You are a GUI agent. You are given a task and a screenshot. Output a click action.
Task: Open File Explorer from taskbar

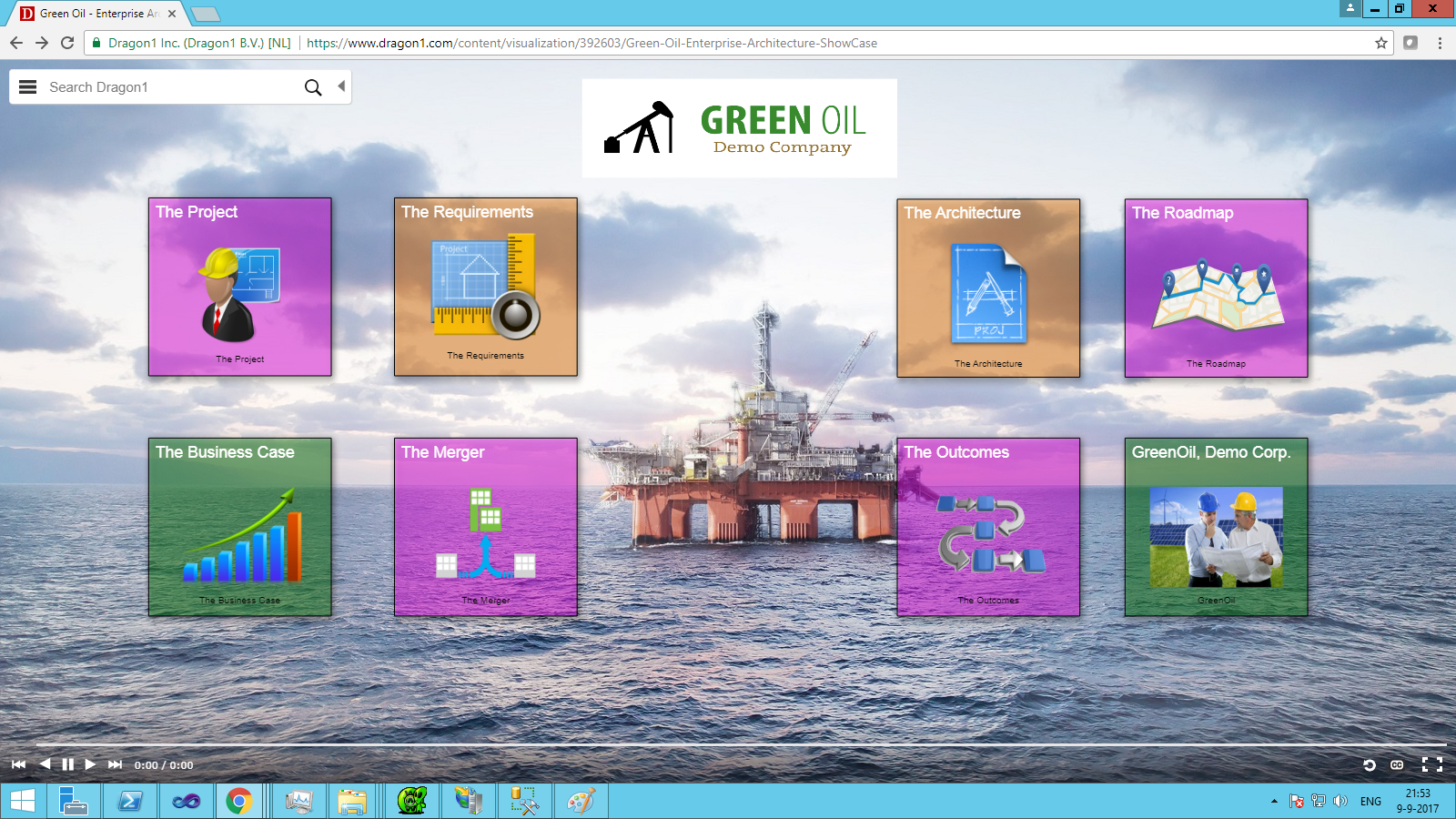pyautogui.click(x=352, y=801)
